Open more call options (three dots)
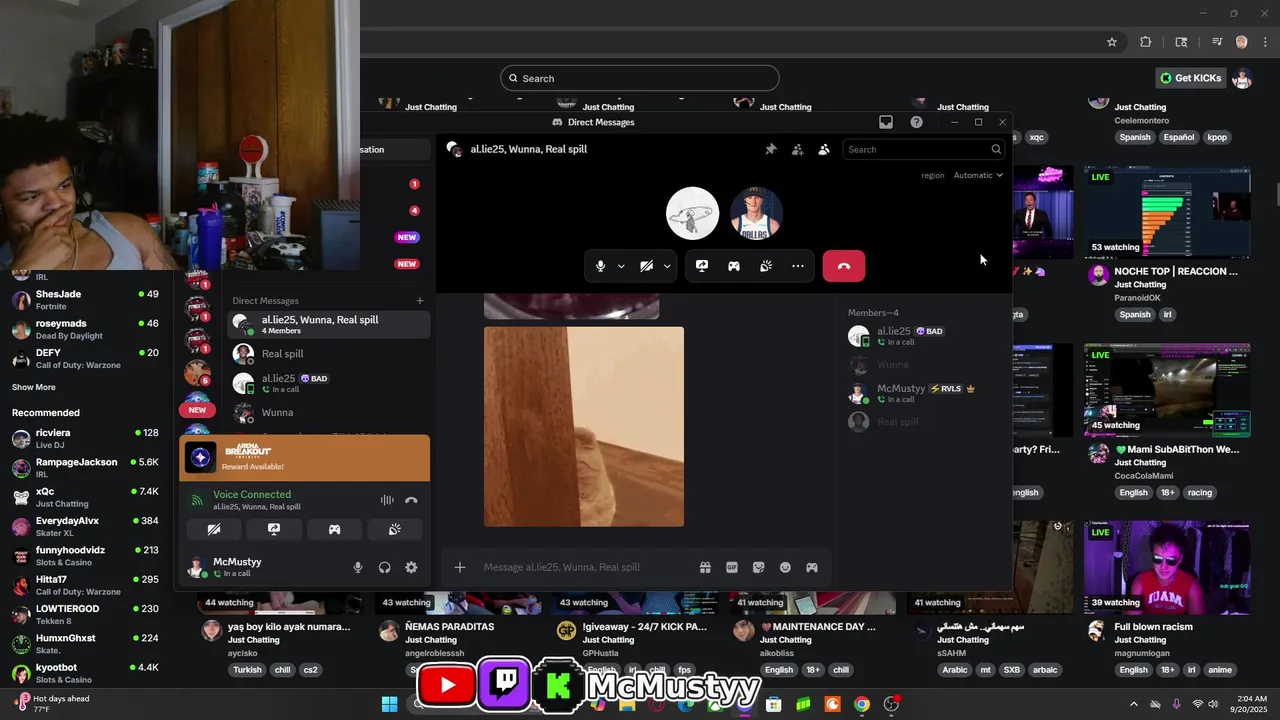This screenshot has height=720, width=1280. click(798, 266)
